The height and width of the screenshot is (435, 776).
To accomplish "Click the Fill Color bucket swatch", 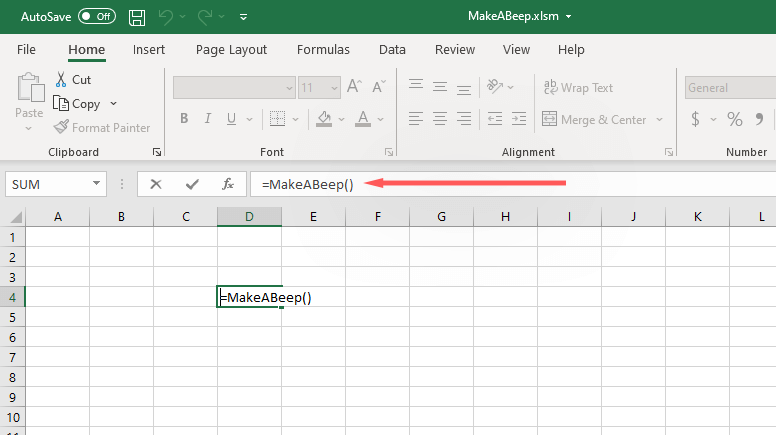I will [x=323, y=119].
